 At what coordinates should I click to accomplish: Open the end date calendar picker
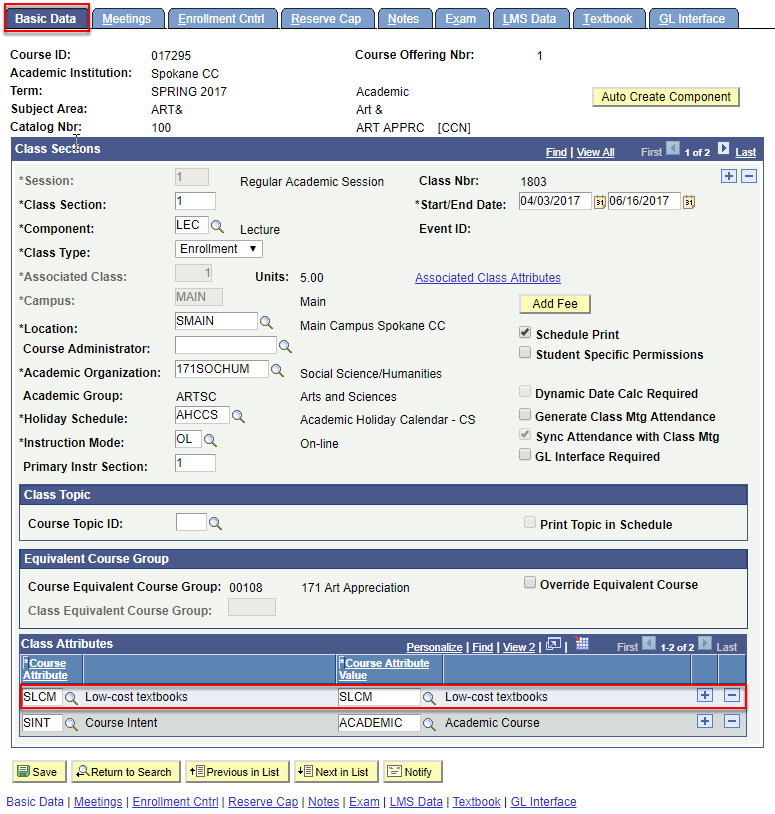[x=689, y=201]
